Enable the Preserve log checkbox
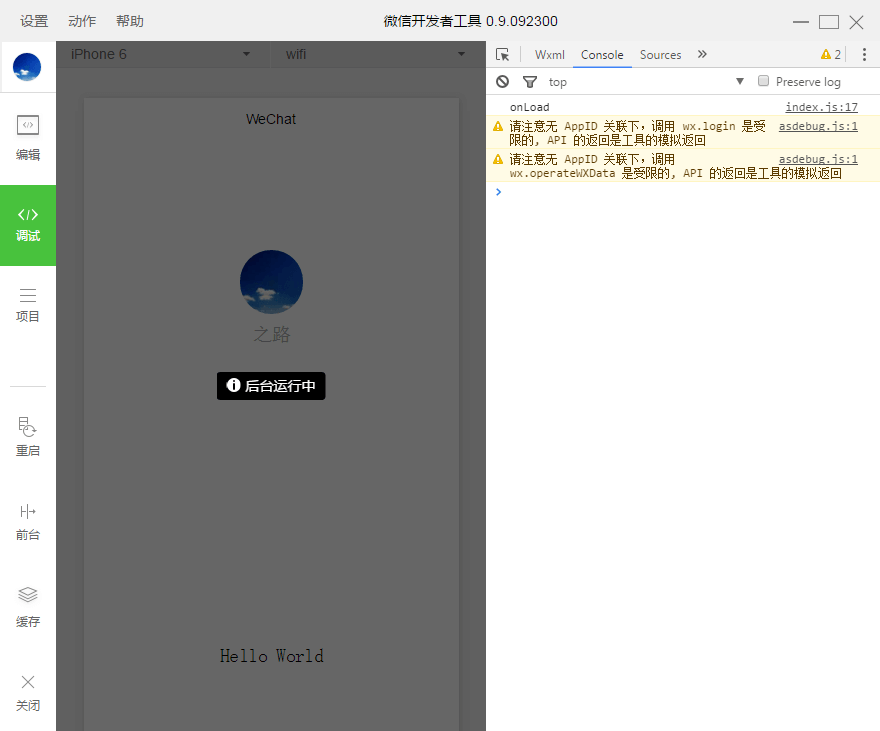This screenshot has height=731, width=880. tap(763, 81)
